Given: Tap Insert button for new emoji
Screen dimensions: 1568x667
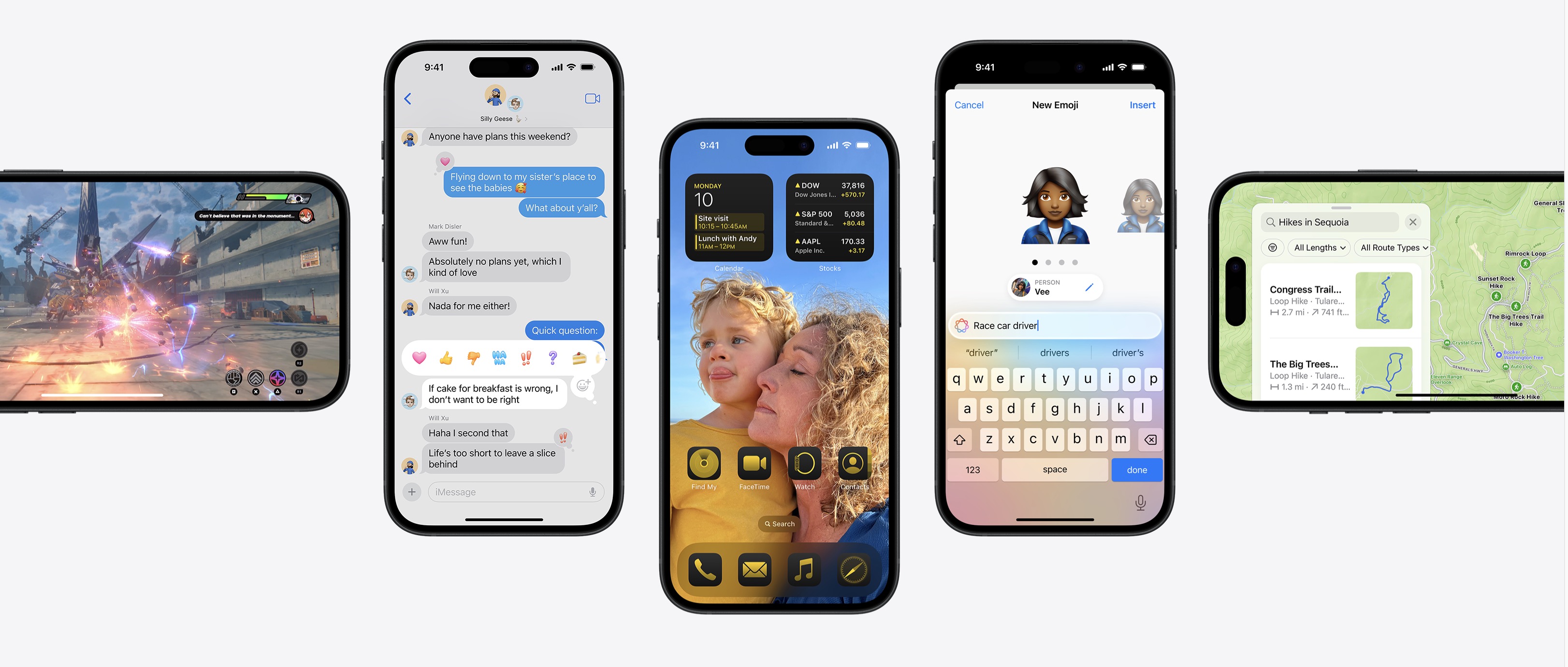Looking at the screenshot, I should 1141,105.
